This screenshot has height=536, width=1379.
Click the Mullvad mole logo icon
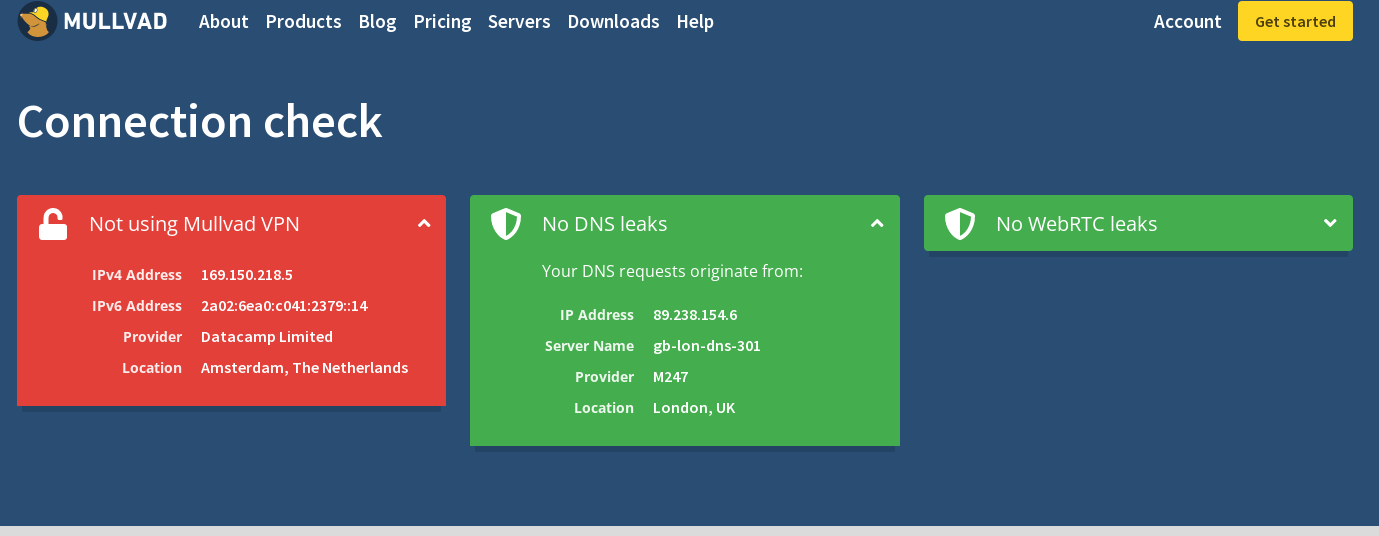(x=36, y=21)
